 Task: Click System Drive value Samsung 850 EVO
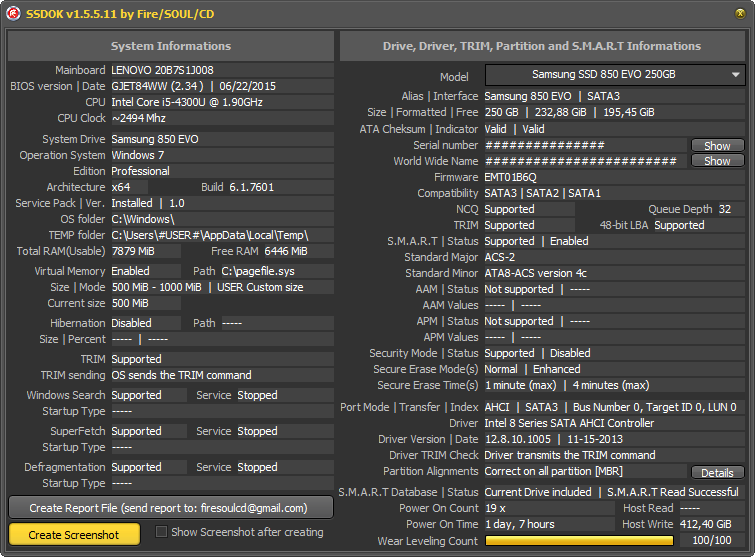click(x=155, y=139)
